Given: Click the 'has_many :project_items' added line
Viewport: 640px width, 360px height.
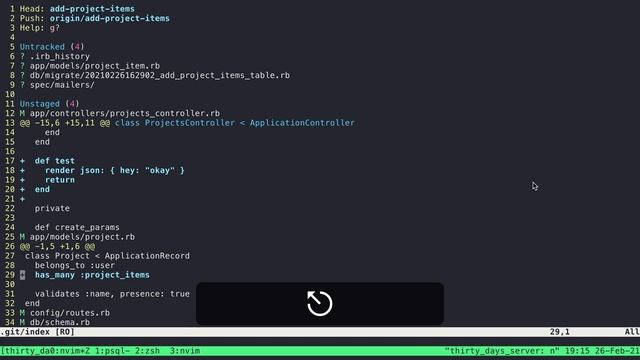Looking at the screenshot, I should coord(92,275).
